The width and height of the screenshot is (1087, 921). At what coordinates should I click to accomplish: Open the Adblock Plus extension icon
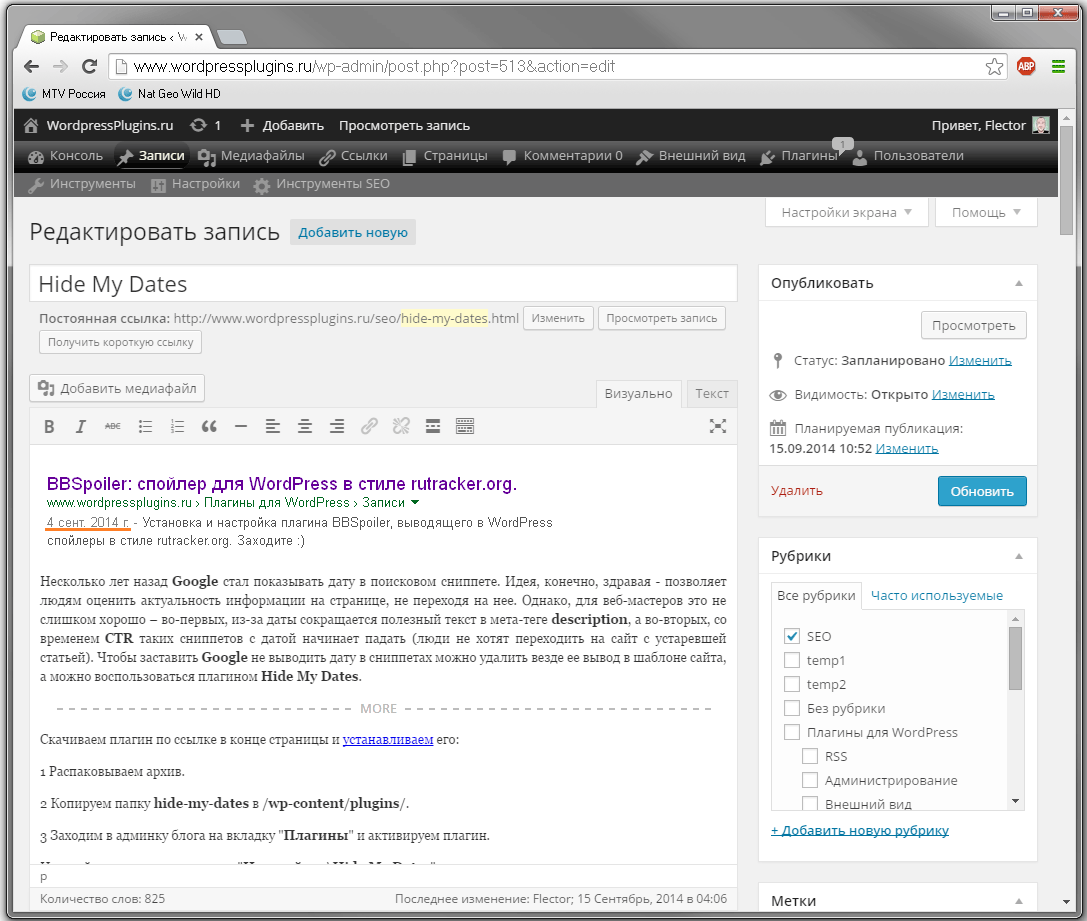(1026, 67)
